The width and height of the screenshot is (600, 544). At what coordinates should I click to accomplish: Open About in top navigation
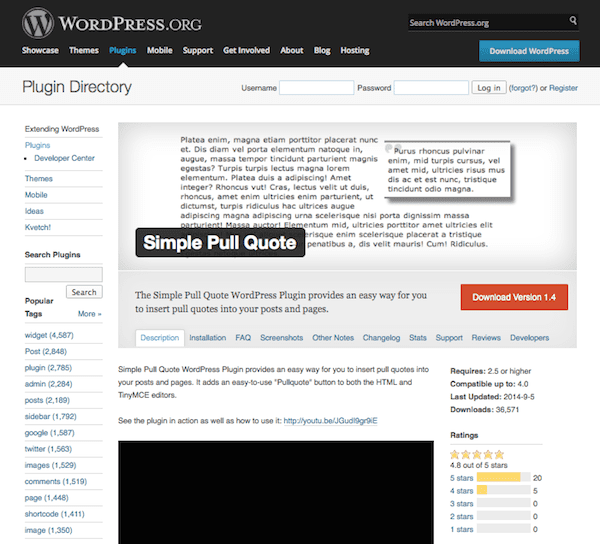(x=292, y=50)
